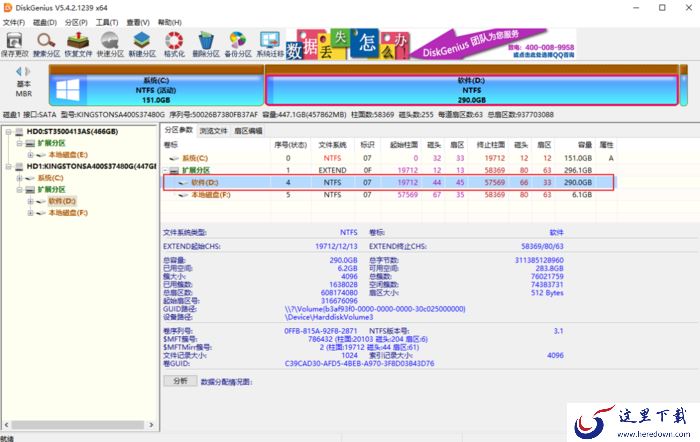Screen dimensions: 700x442
Task: Click the 分析 analyze button
Action: [180, 381]
